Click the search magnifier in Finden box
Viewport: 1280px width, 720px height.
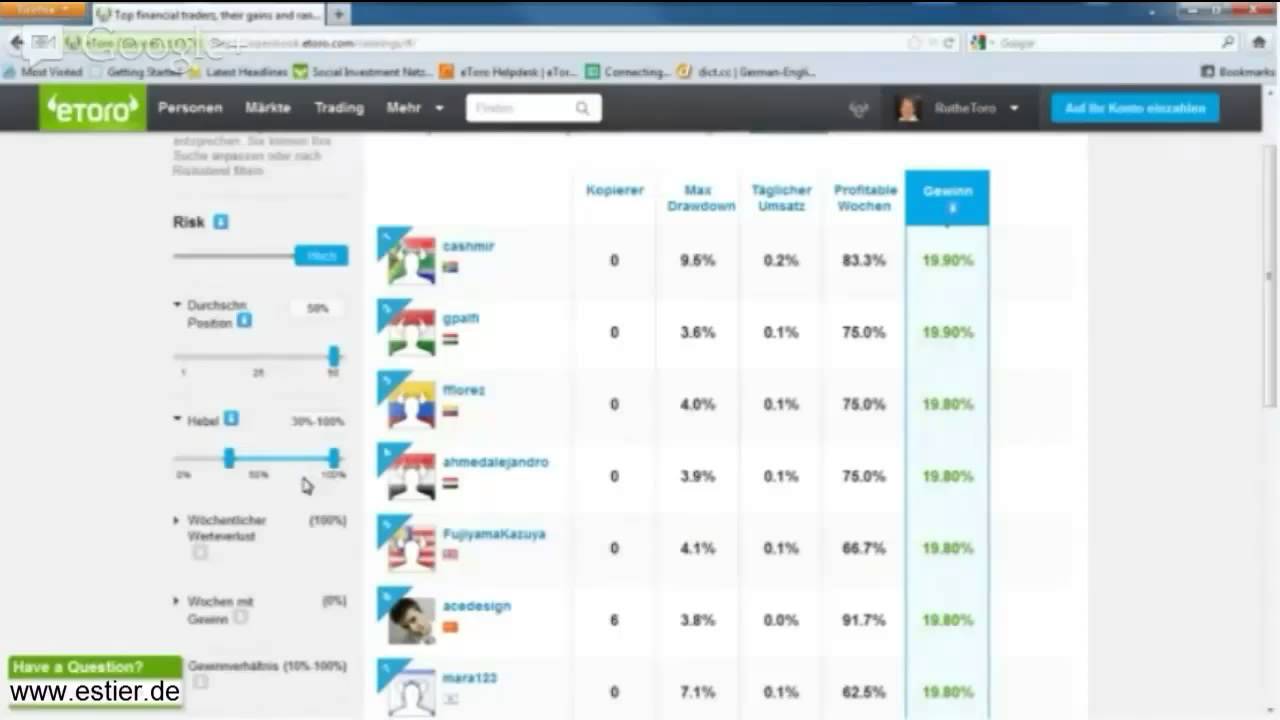[x=582, y=108]
